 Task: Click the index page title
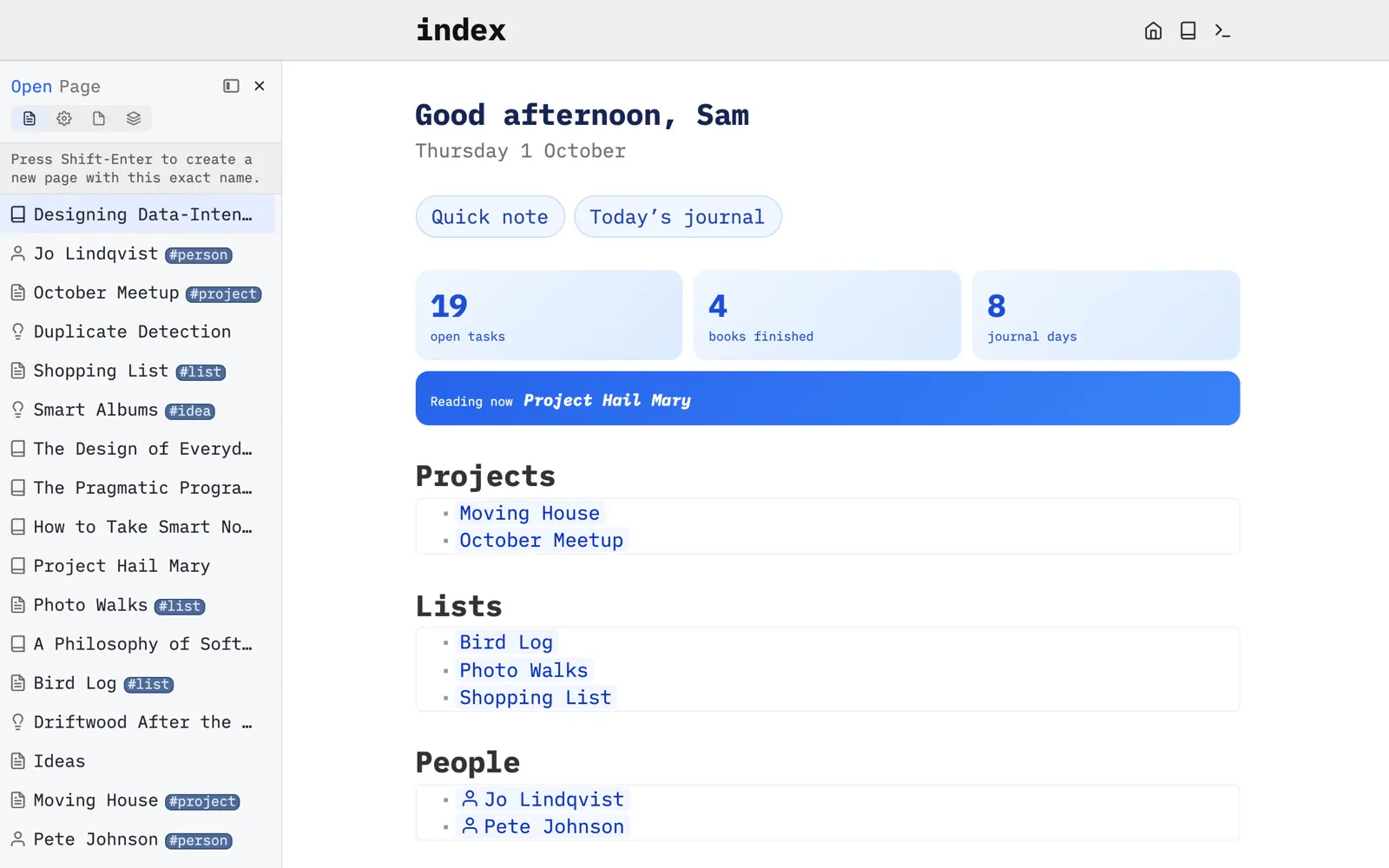461,30
